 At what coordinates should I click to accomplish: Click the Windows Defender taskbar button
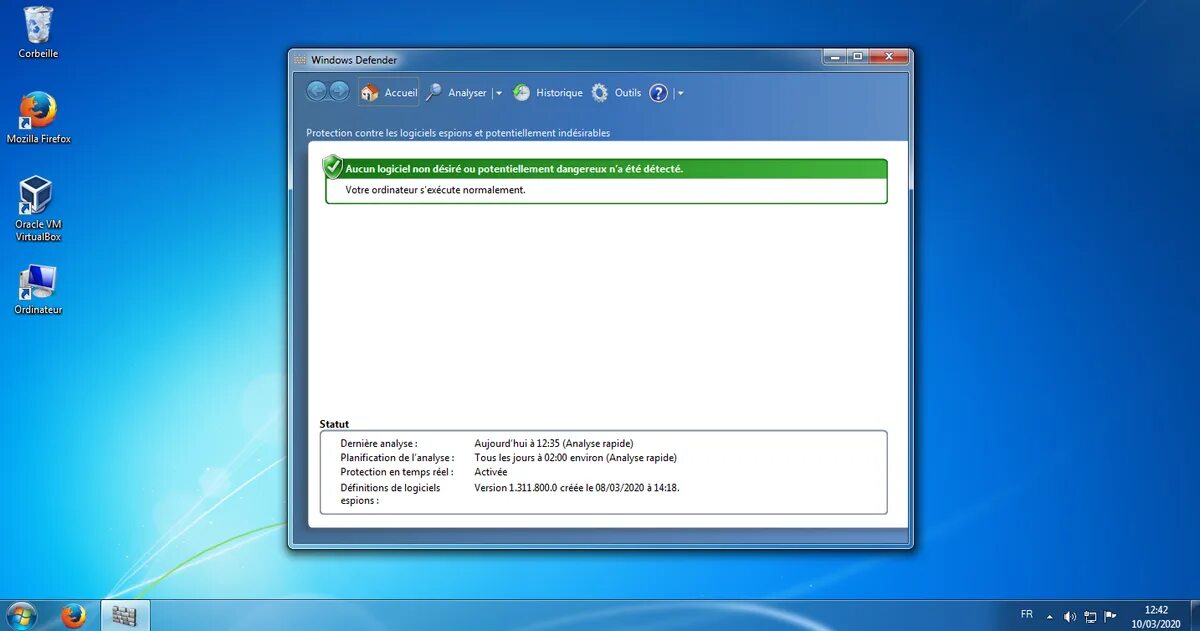[125, 616]
